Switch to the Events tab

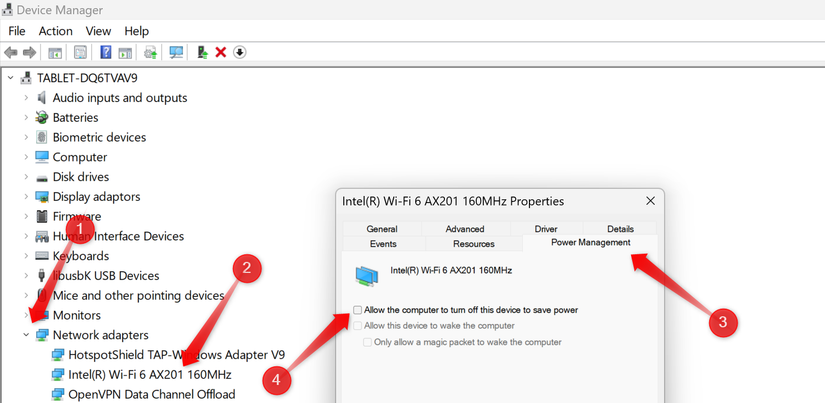383,244
